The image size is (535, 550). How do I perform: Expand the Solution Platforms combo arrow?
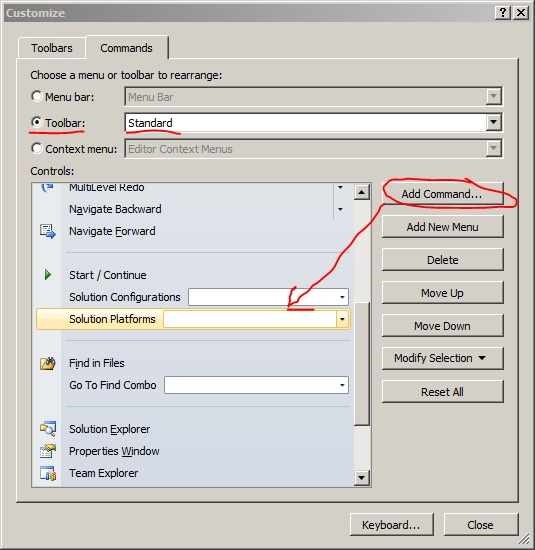click(342, 320)
